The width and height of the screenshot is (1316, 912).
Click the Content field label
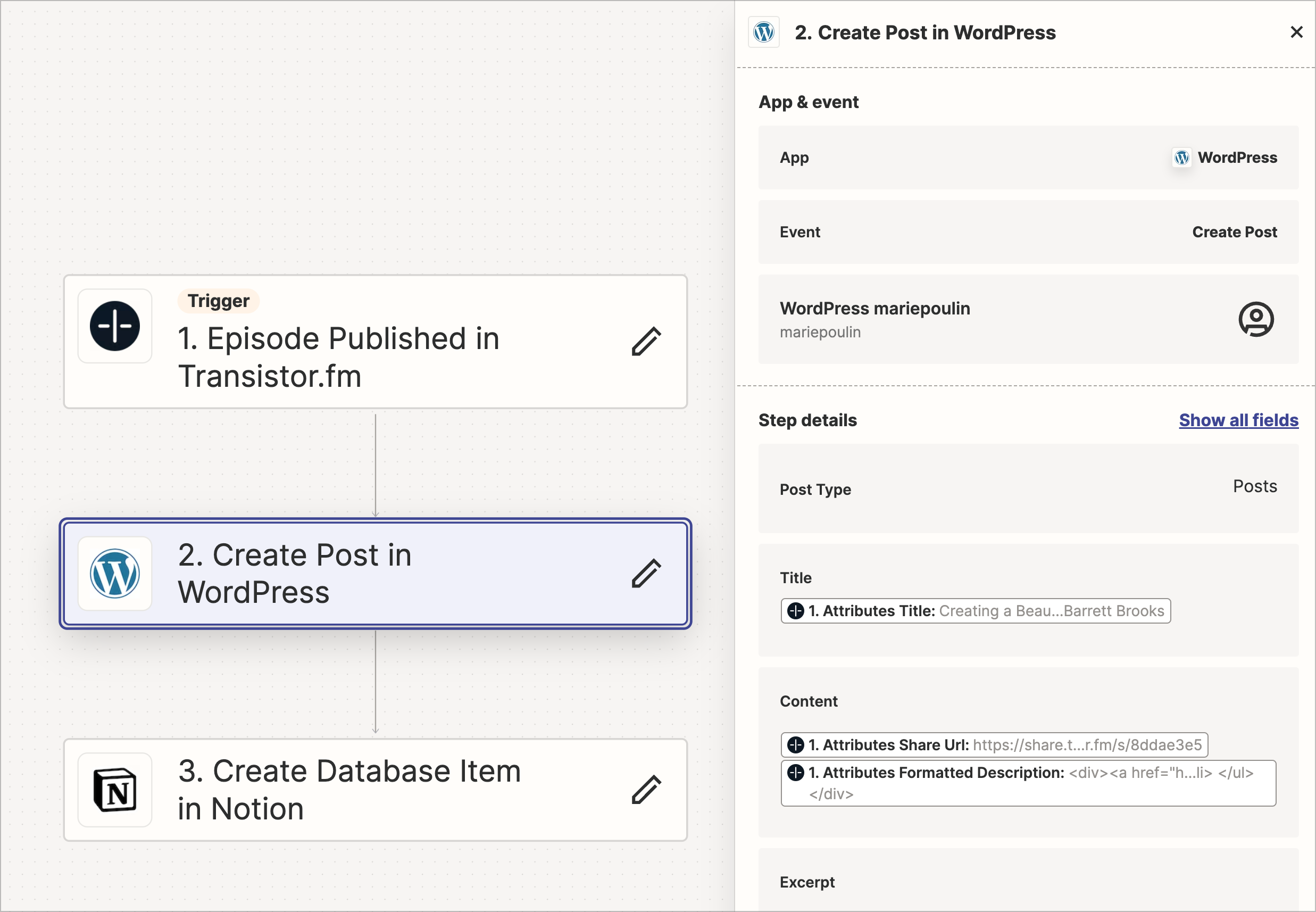point(809,701)
